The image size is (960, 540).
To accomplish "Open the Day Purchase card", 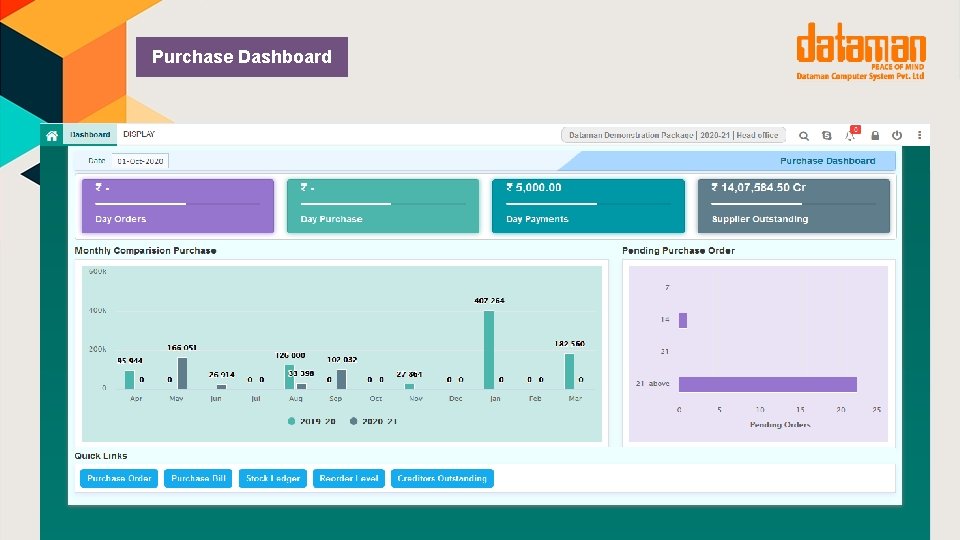I will click(x=383, y=206).
